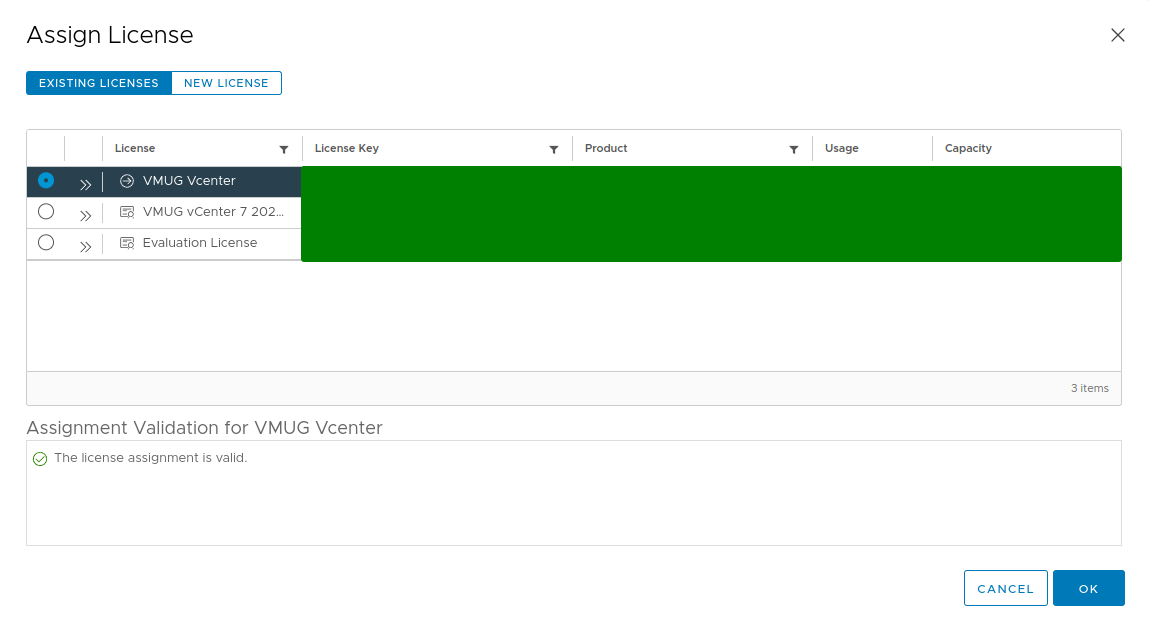Select the VMUG vCenter 7 radio button
Screen dimensions: 1149x627
click(x=45, y=212)
